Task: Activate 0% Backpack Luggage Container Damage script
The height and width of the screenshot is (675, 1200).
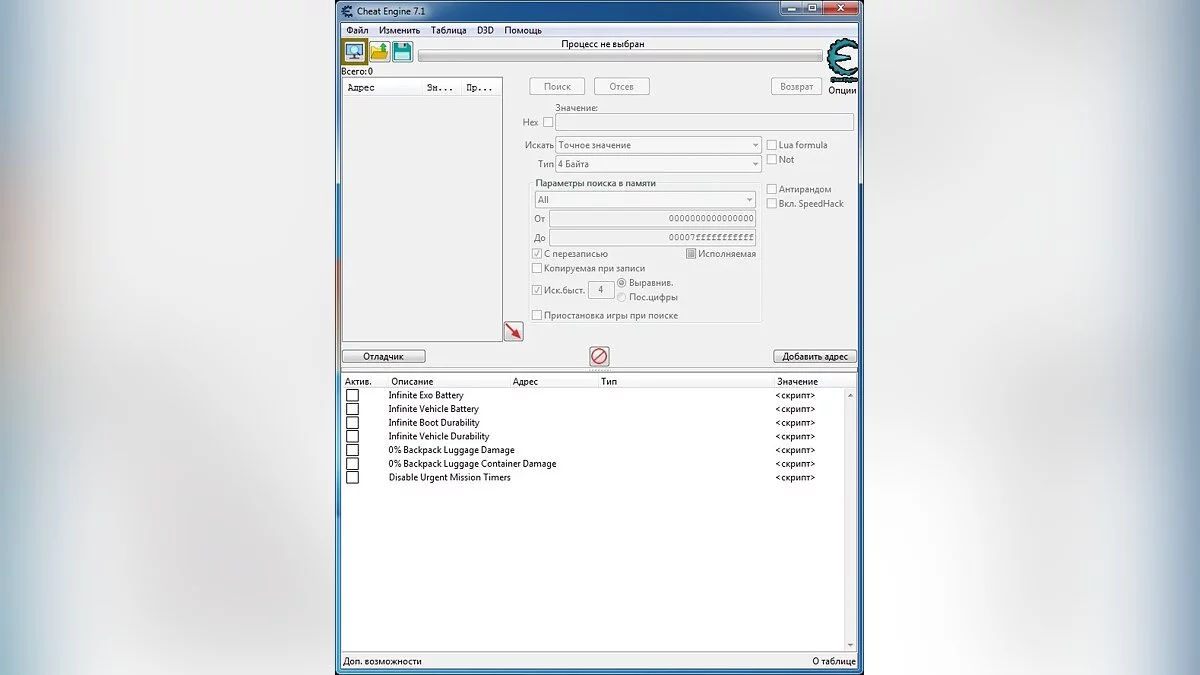Action: click(x=352, y=464)
